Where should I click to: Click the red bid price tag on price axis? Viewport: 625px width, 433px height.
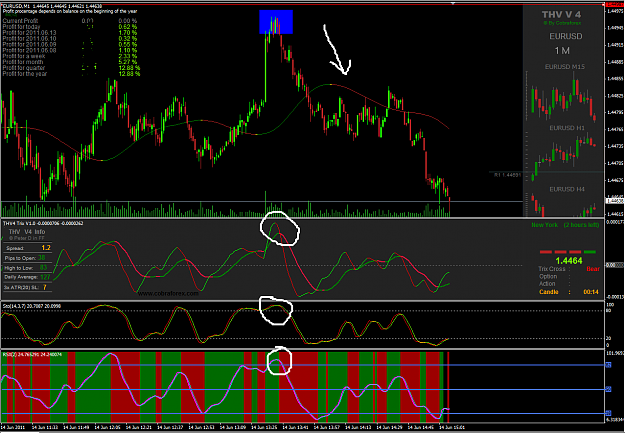(x=614, y=4)
